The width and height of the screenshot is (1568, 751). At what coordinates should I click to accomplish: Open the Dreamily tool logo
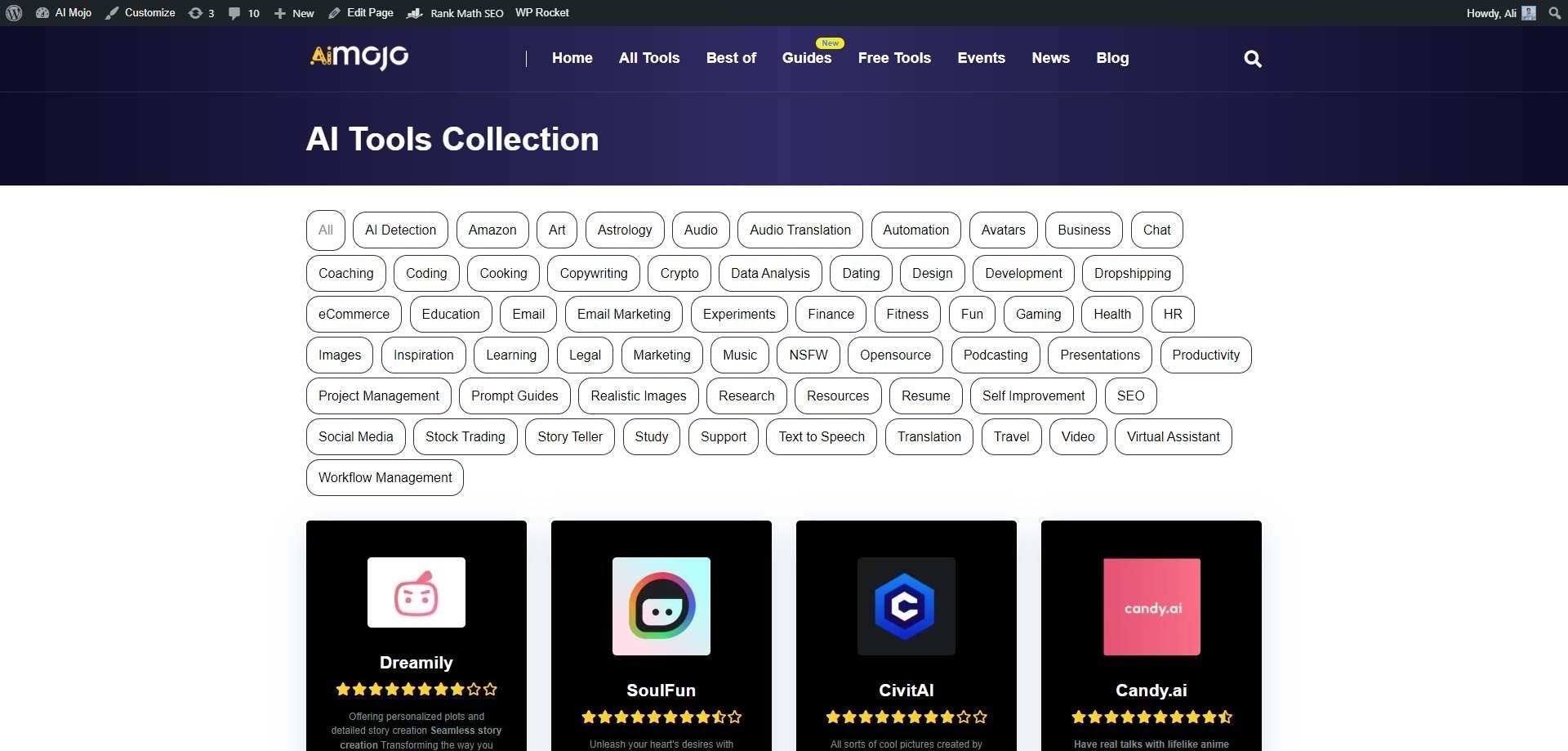coord(416,592)
